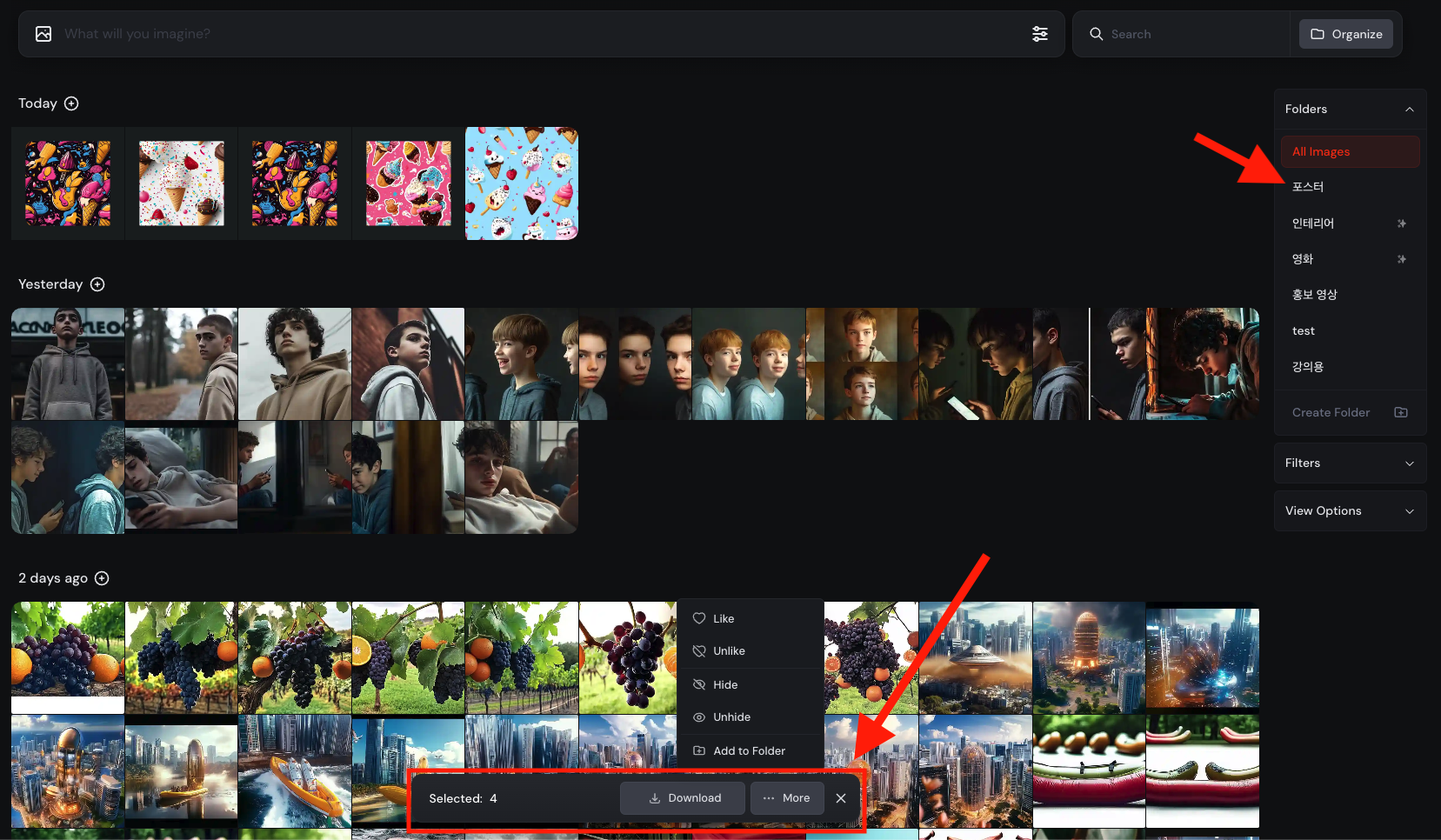Viewport: 1441px width, 840px height.
Task: Click the search magnifier icon
Action: (x=1096, y=34)
